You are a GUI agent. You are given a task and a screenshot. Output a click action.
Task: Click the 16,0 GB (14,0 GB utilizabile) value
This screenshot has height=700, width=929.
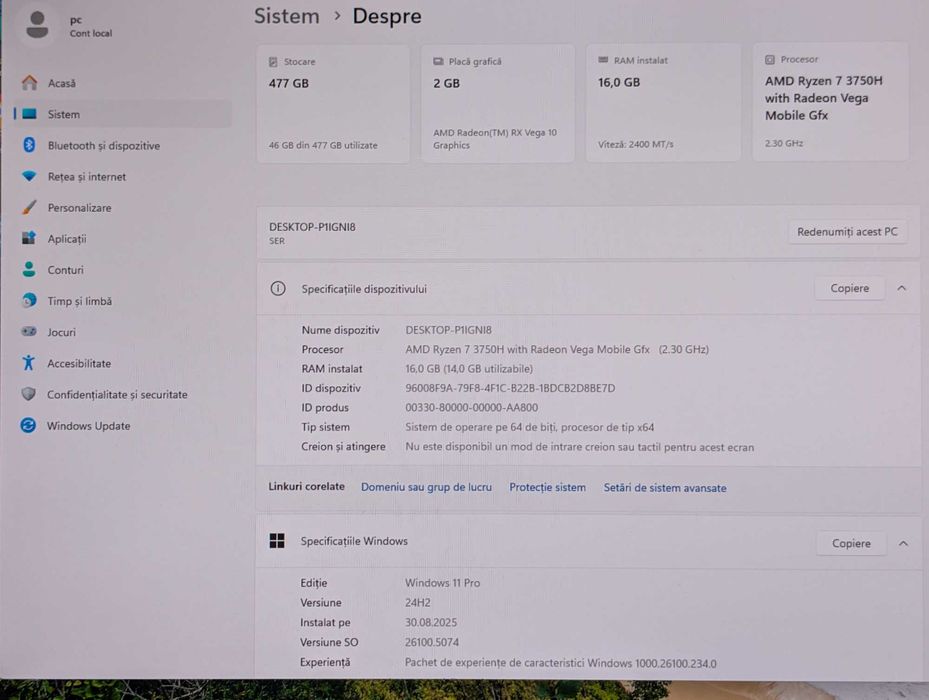(x=469, y=369)
